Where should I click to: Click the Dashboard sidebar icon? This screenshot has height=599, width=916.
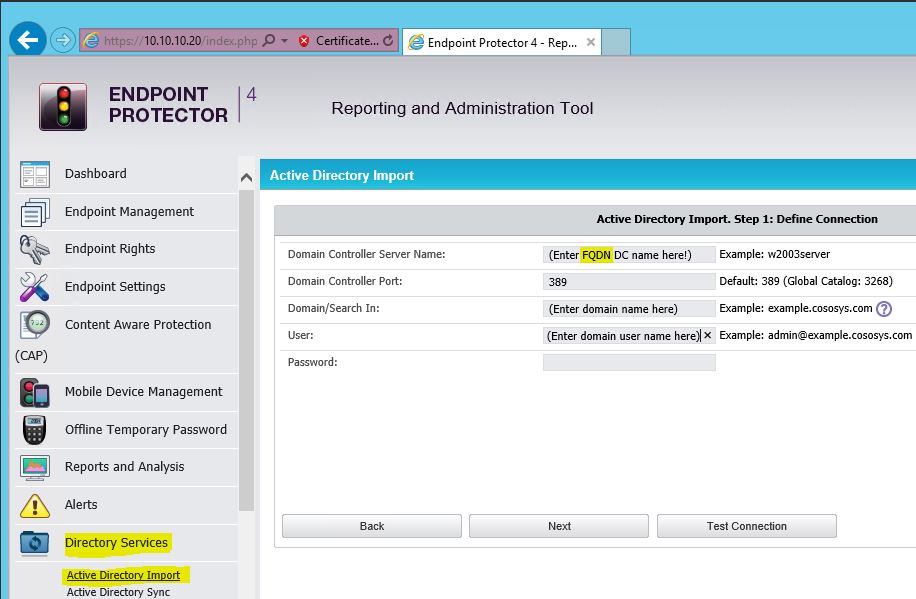point(35,174)
